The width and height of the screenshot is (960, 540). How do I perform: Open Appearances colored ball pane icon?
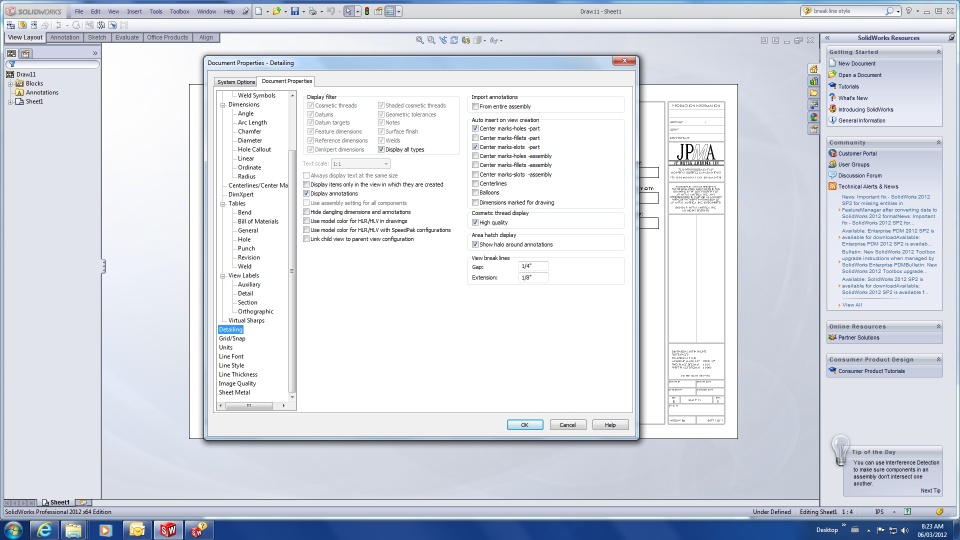813,117
